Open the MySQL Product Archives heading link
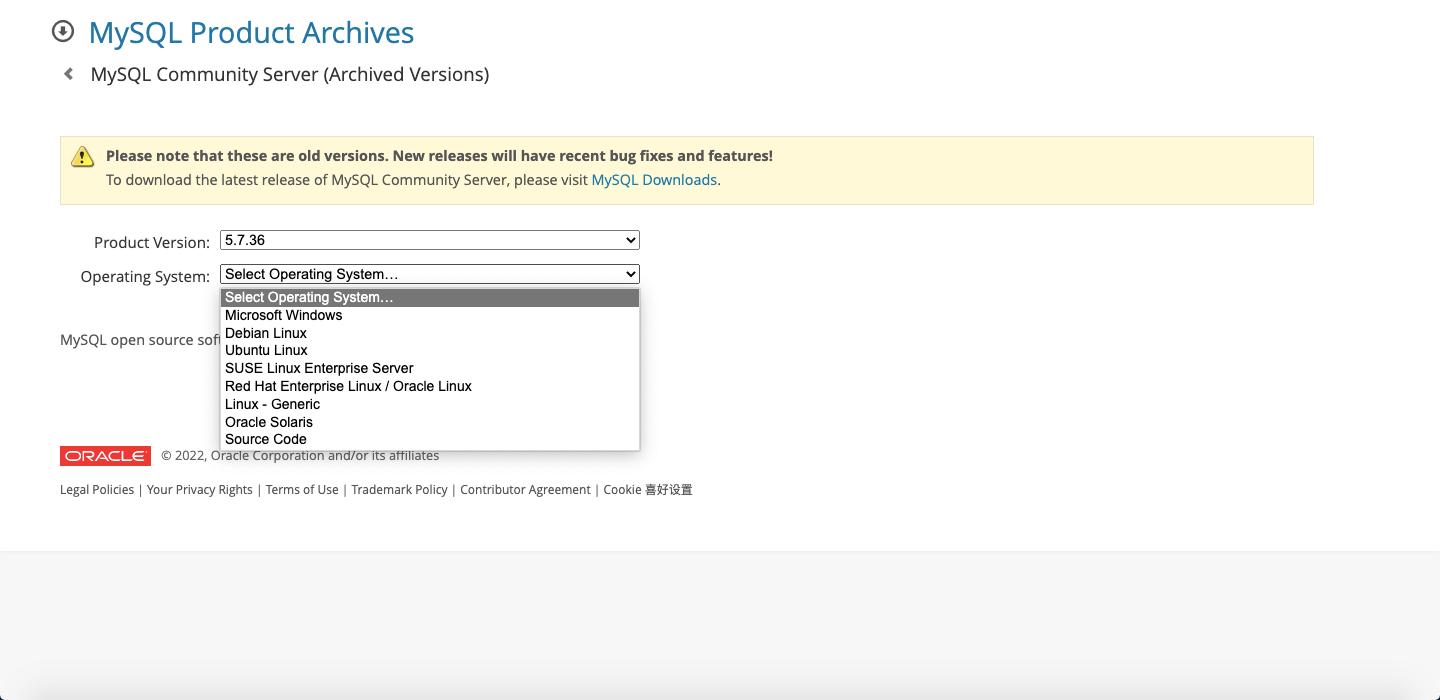 pyautogui.click(x=251, y=32)
